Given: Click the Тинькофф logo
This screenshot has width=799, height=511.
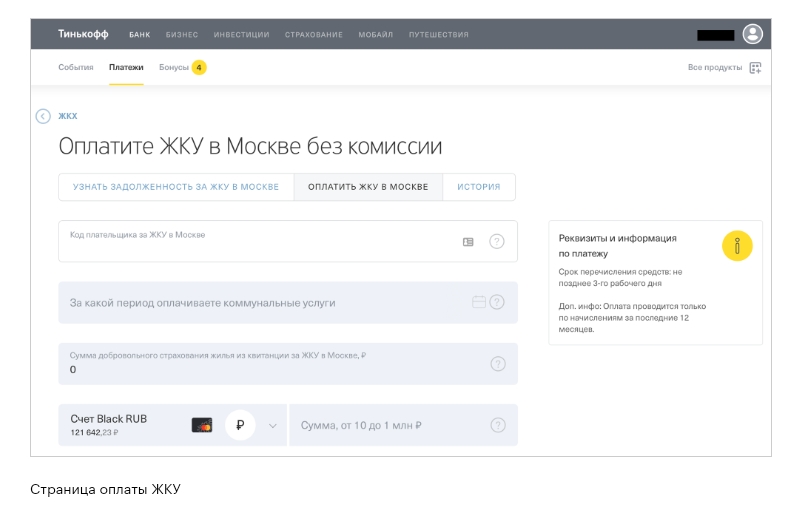Looking at the screenshot, I should 85,34.
